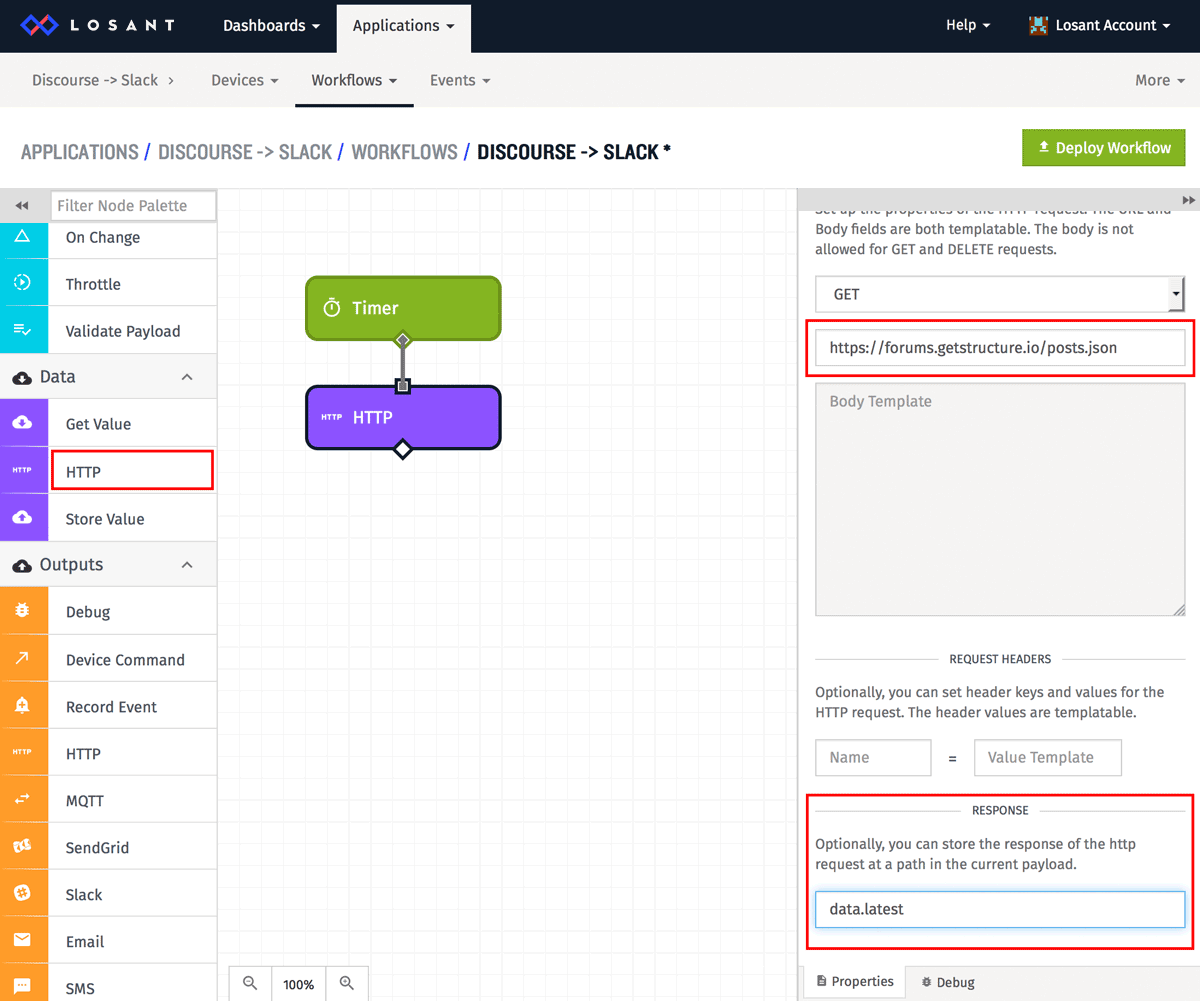Click the 100% zoom reset button
The height and width of the screenshot is (1001, 1200).
tap(299, 983)
